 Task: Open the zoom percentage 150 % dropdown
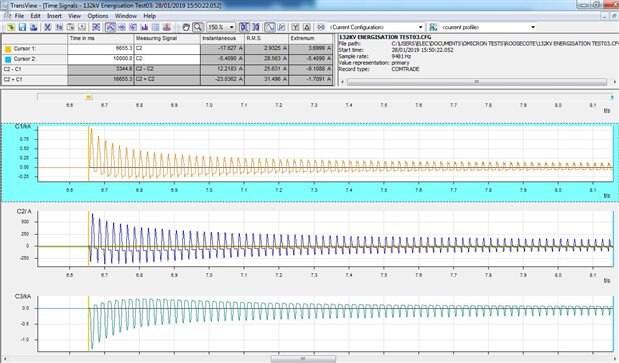point(232,27)
